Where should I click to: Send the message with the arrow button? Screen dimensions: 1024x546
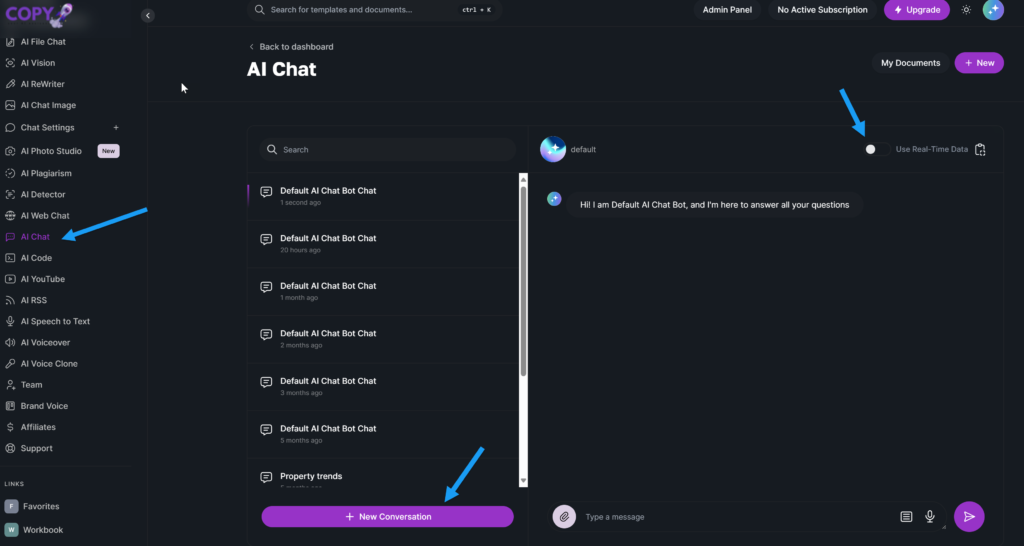pyautogui.click(x=968, y=516)
